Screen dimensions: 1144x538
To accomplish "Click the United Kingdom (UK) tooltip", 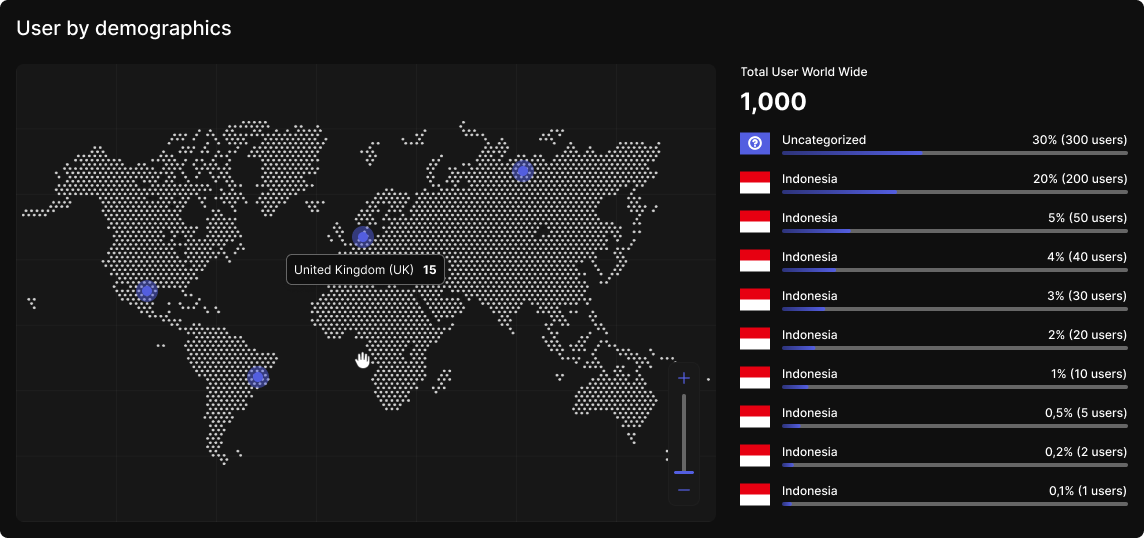I will pyautogui.click(x=365, y=270).
